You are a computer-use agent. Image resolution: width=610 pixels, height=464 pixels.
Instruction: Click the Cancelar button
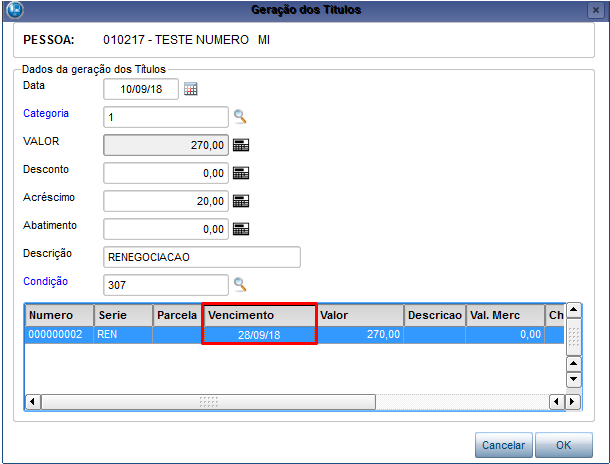503,445
